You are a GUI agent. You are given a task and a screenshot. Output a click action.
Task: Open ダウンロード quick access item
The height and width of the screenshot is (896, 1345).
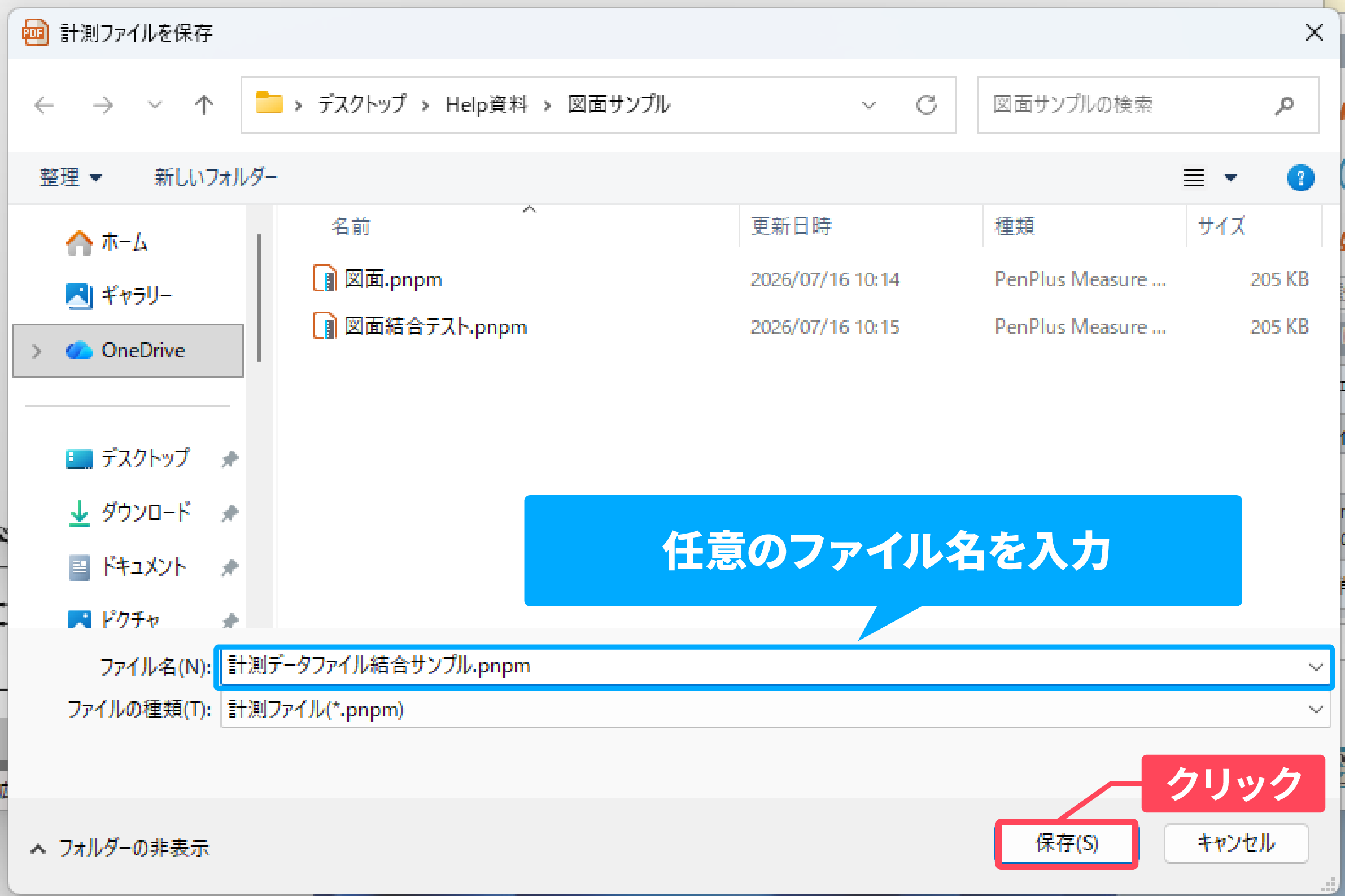[x=129, y=513]
